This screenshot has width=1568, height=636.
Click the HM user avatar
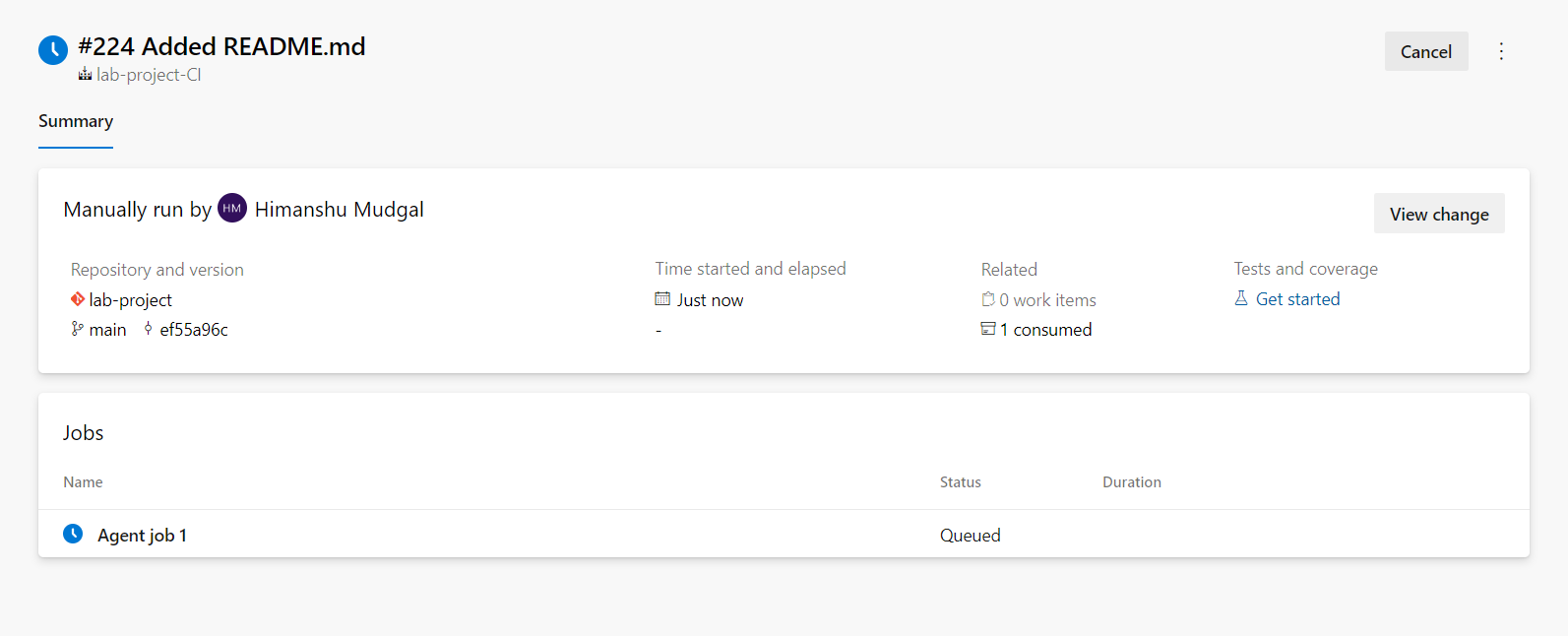point(232,209)
